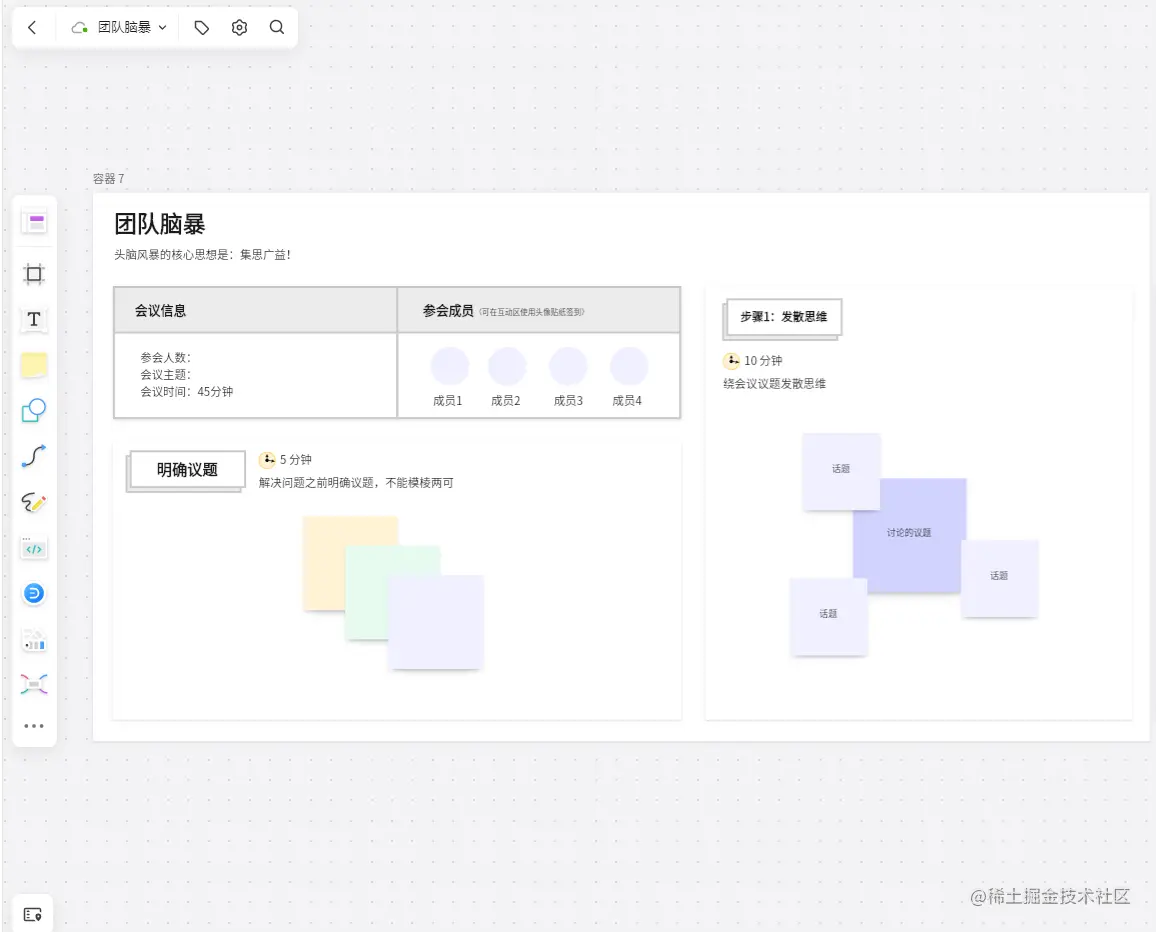The image size is (1156, 932).
Task: Open the web embed tool
Action: pos(34,593)
